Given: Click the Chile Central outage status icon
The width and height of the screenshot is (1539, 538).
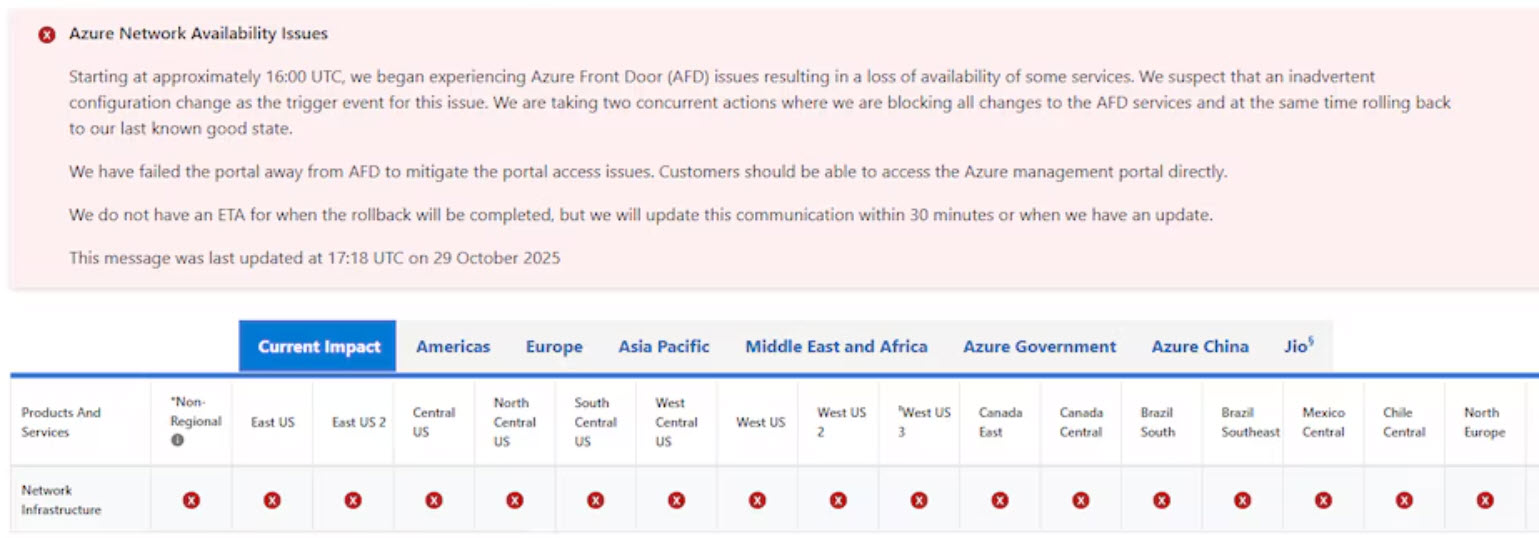Looking at the screenshot, I should [x=1404, y=500].
